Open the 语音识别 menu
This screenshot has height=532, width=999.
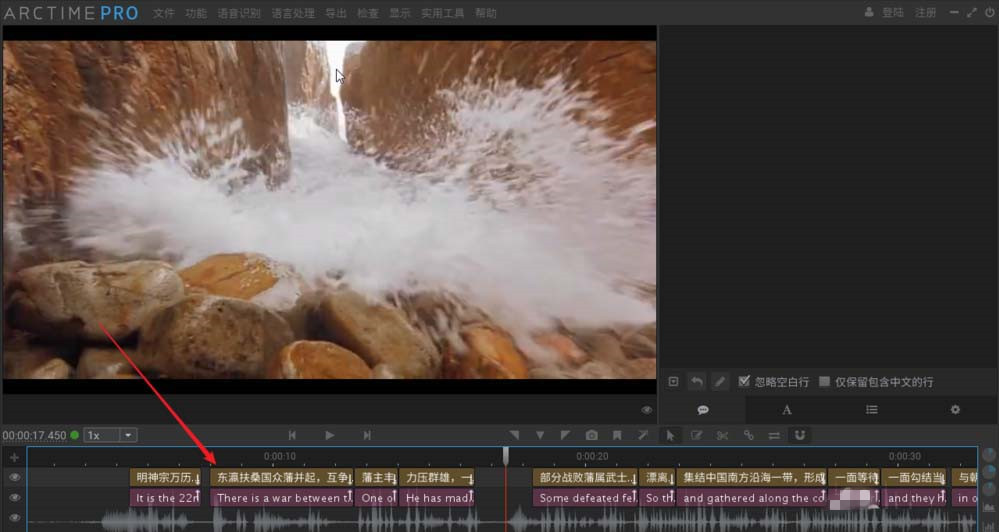coord(238,14)
